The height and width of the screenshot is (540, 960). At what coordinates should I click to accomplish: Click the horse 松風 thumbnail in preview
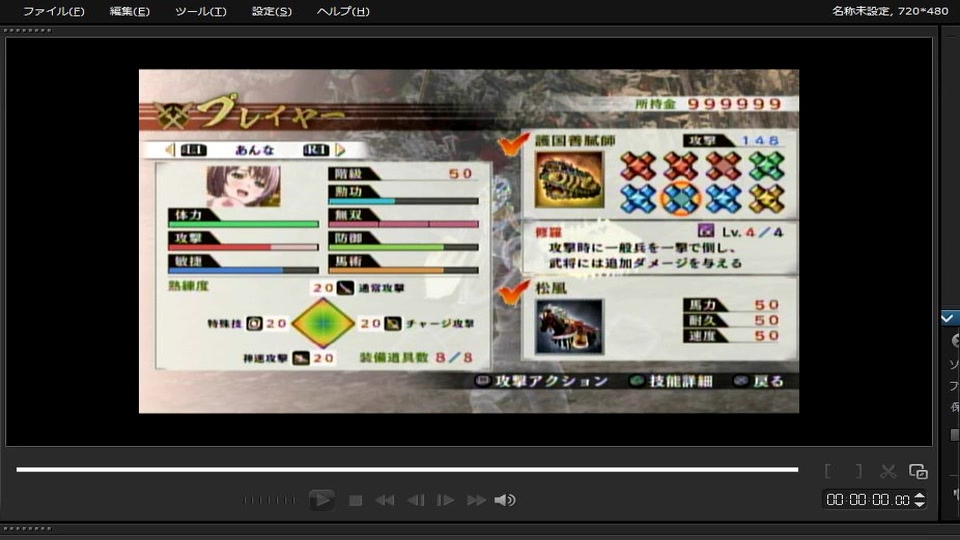pyautogui.click(x=569, y=326)
